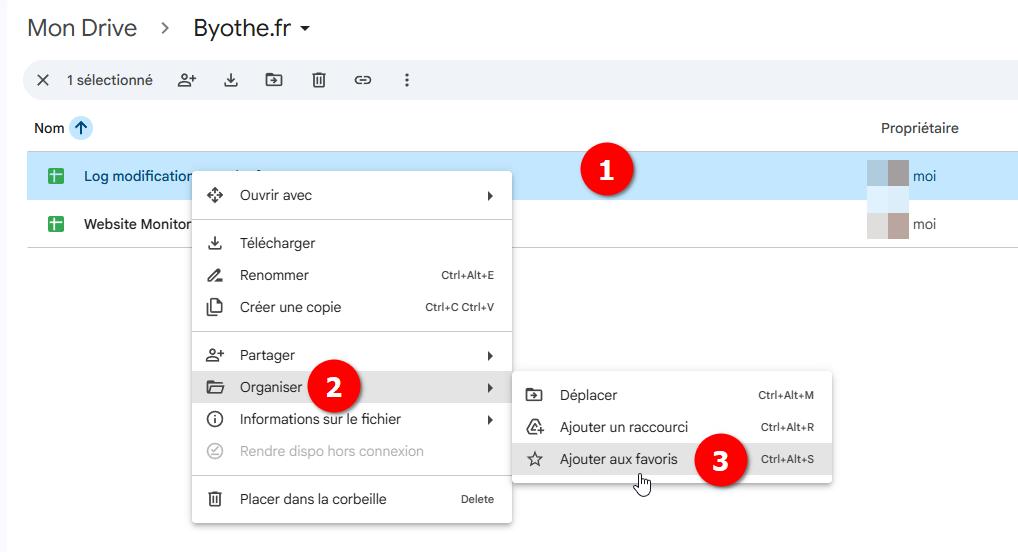Click the Drive shortcut icon beside Ajouter un raccourci

tap(534, 427)
